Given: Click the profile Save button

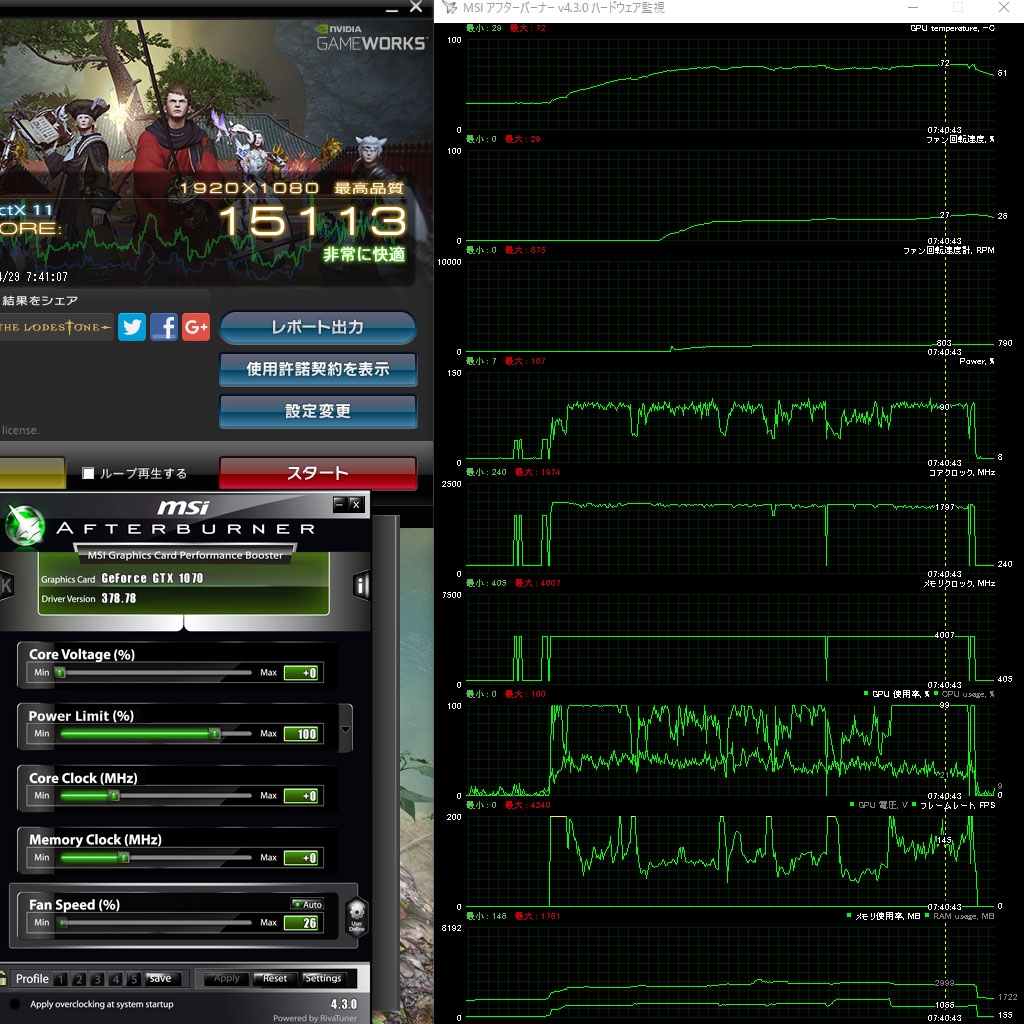Looking at the screenshot, I should [161, 978].
